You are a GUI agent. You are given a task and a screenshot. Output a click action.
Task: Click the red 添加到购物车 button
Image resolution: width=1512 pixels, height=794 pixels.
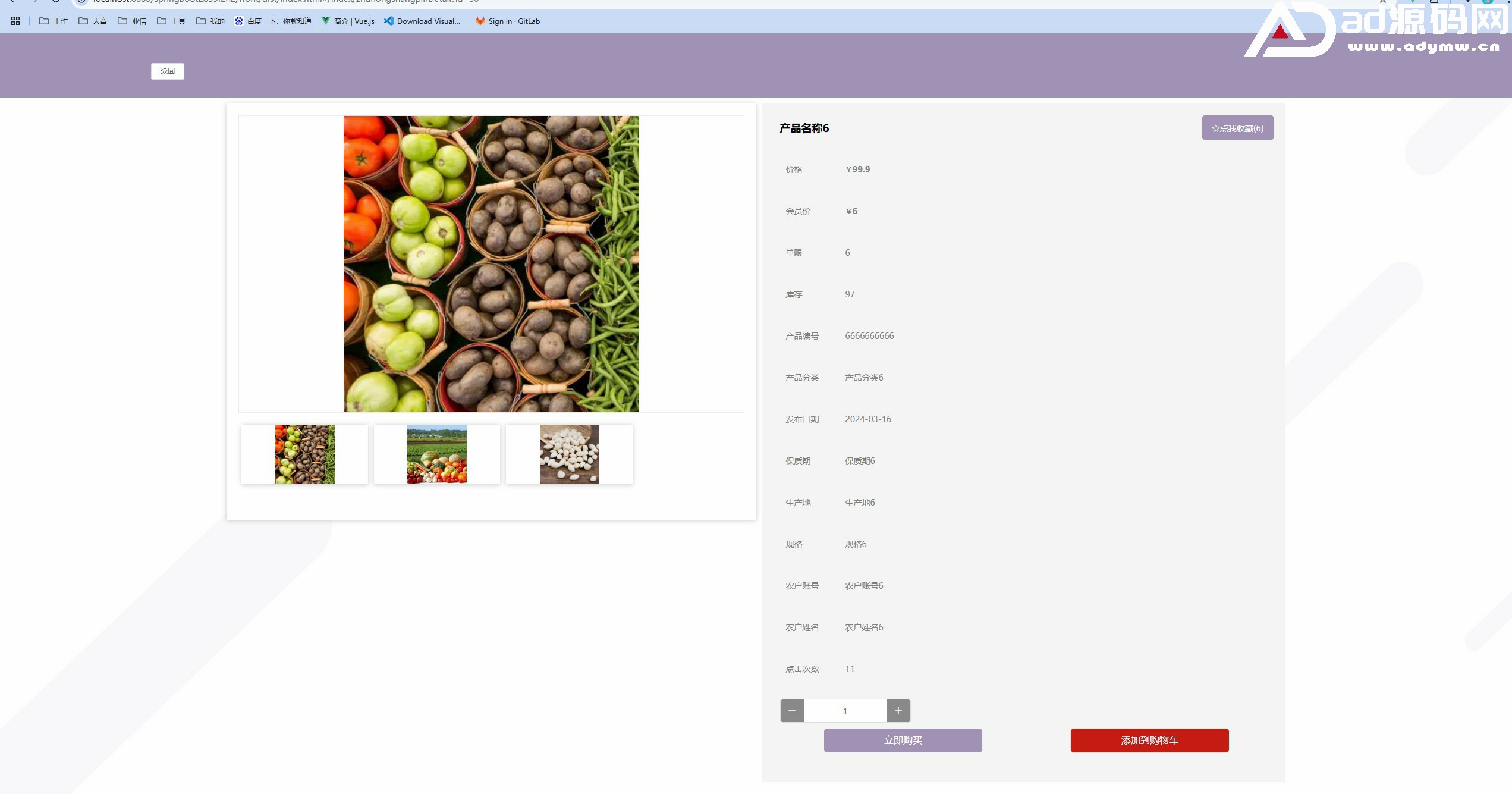click(x=1149, y=740)
